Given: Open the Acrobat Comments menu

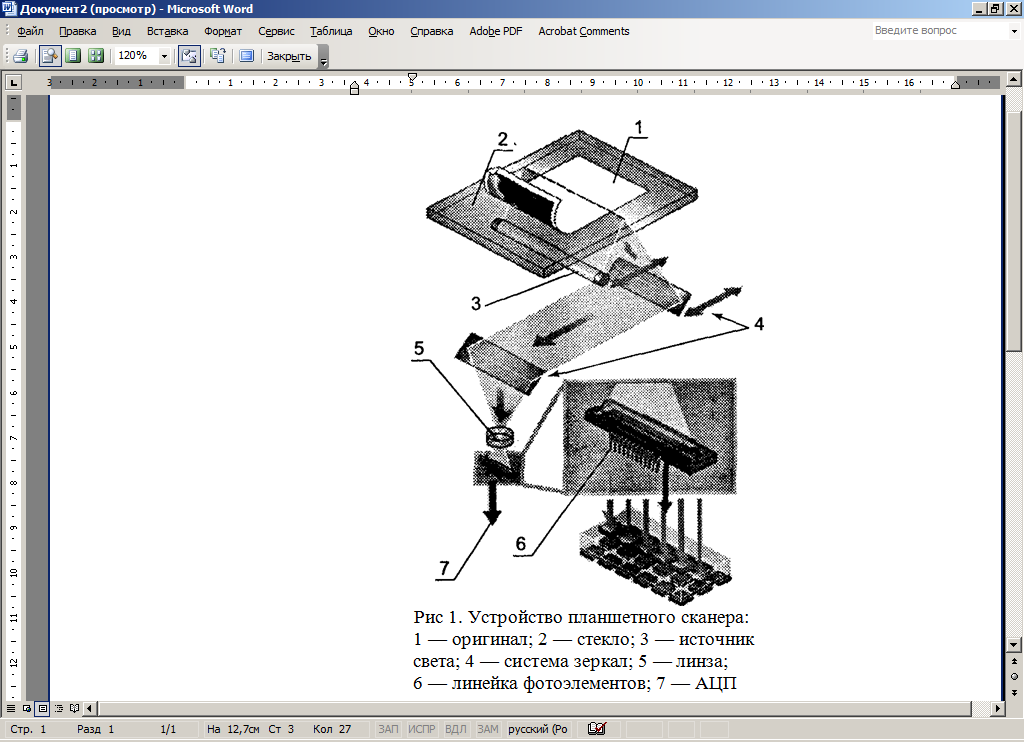Looking at the screenshot, I should click(584, 31).
